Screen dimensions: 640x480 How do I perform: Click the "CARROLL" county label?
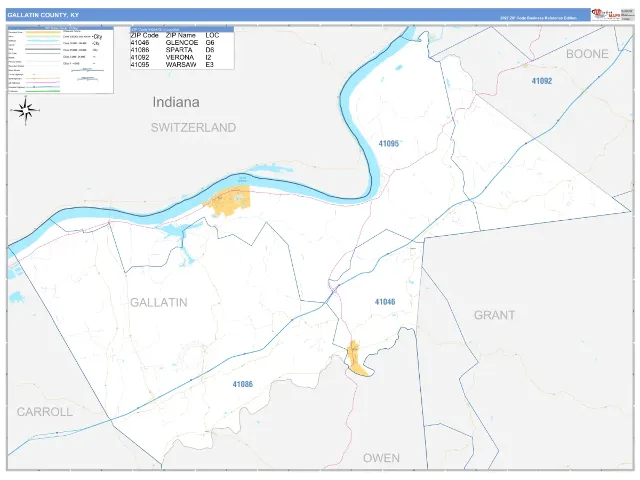coord(45,412)
